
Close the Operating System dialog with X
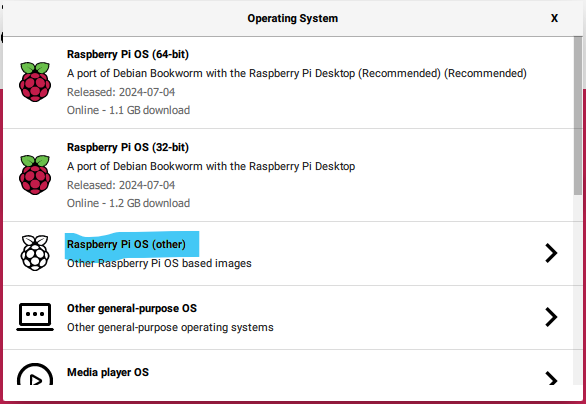554,18
